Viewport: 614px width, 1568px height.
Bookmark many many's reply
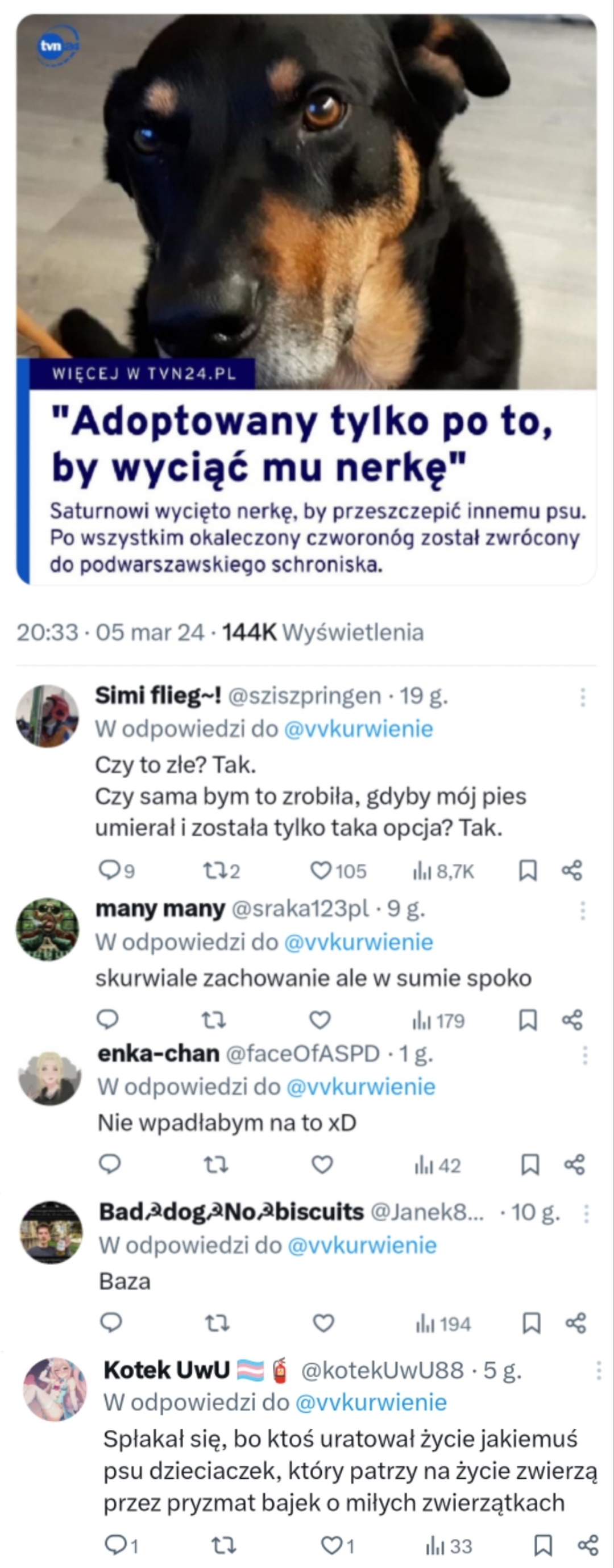click(x=528, y=1020)
